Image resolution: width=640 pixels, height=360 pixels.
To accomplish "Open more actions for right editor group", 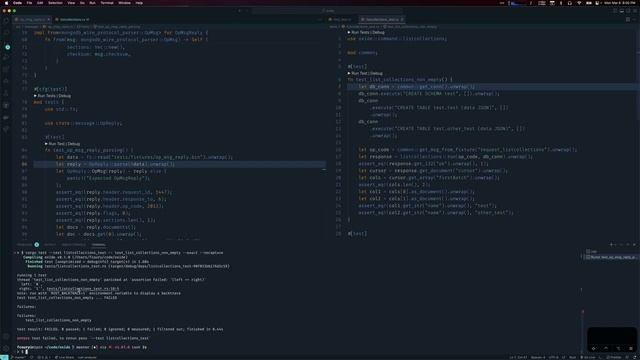I will [635, 19].
